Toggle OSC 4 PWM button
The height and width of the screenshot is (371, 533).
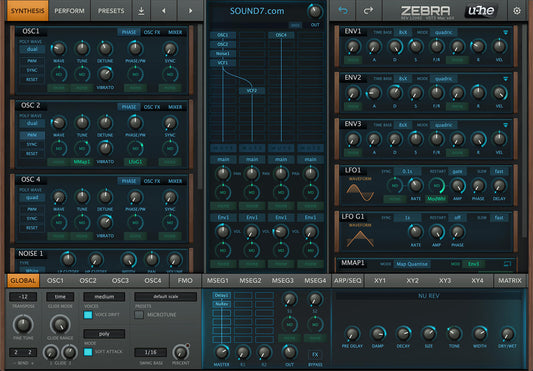(32, 209)
